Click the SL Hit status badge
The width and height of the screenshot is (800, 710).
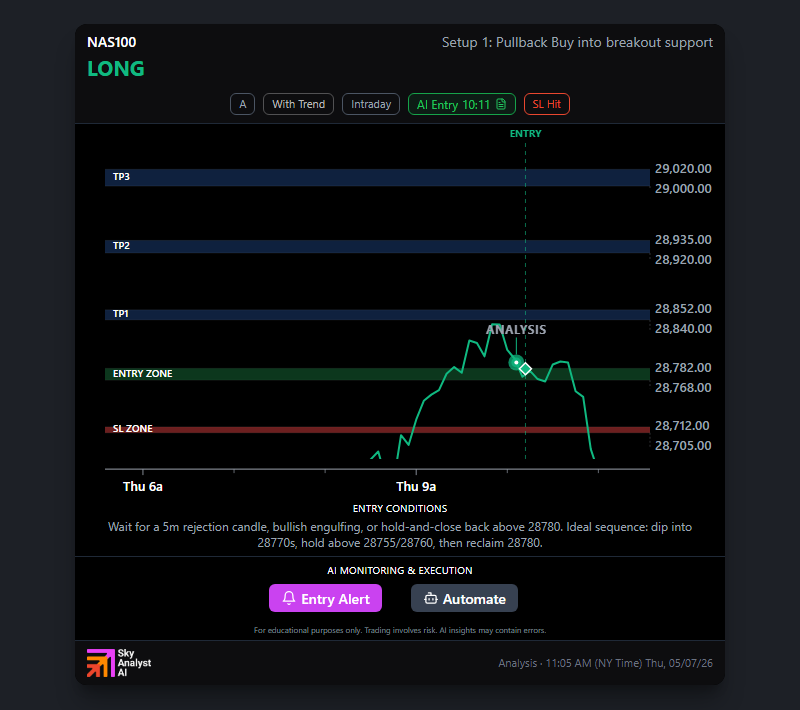(546, 104)
